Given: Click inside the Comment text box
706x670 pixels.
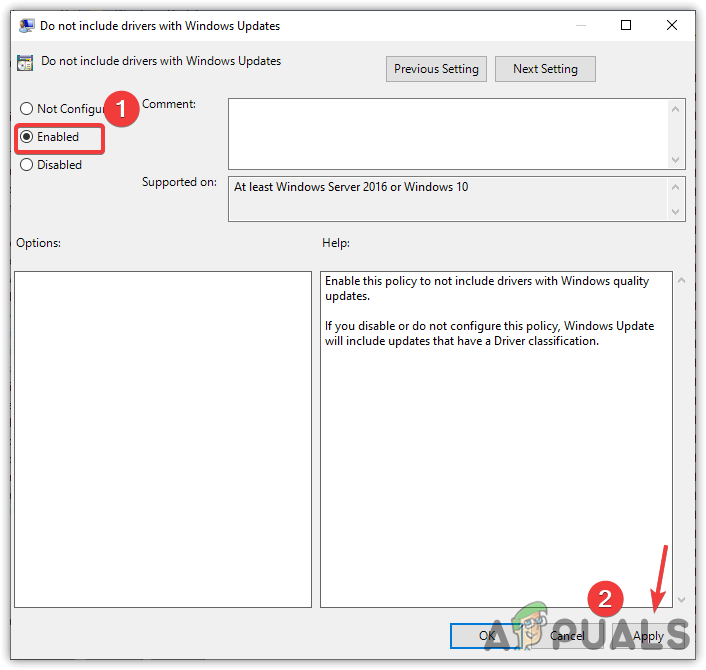Looking at the screenshot, I should coord(448,134).
